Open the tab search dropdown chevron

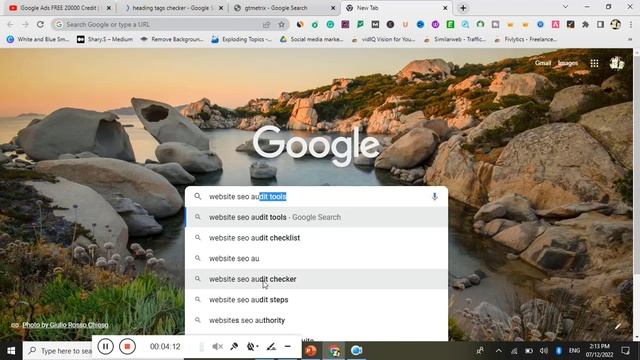click(x=565, y=7)
